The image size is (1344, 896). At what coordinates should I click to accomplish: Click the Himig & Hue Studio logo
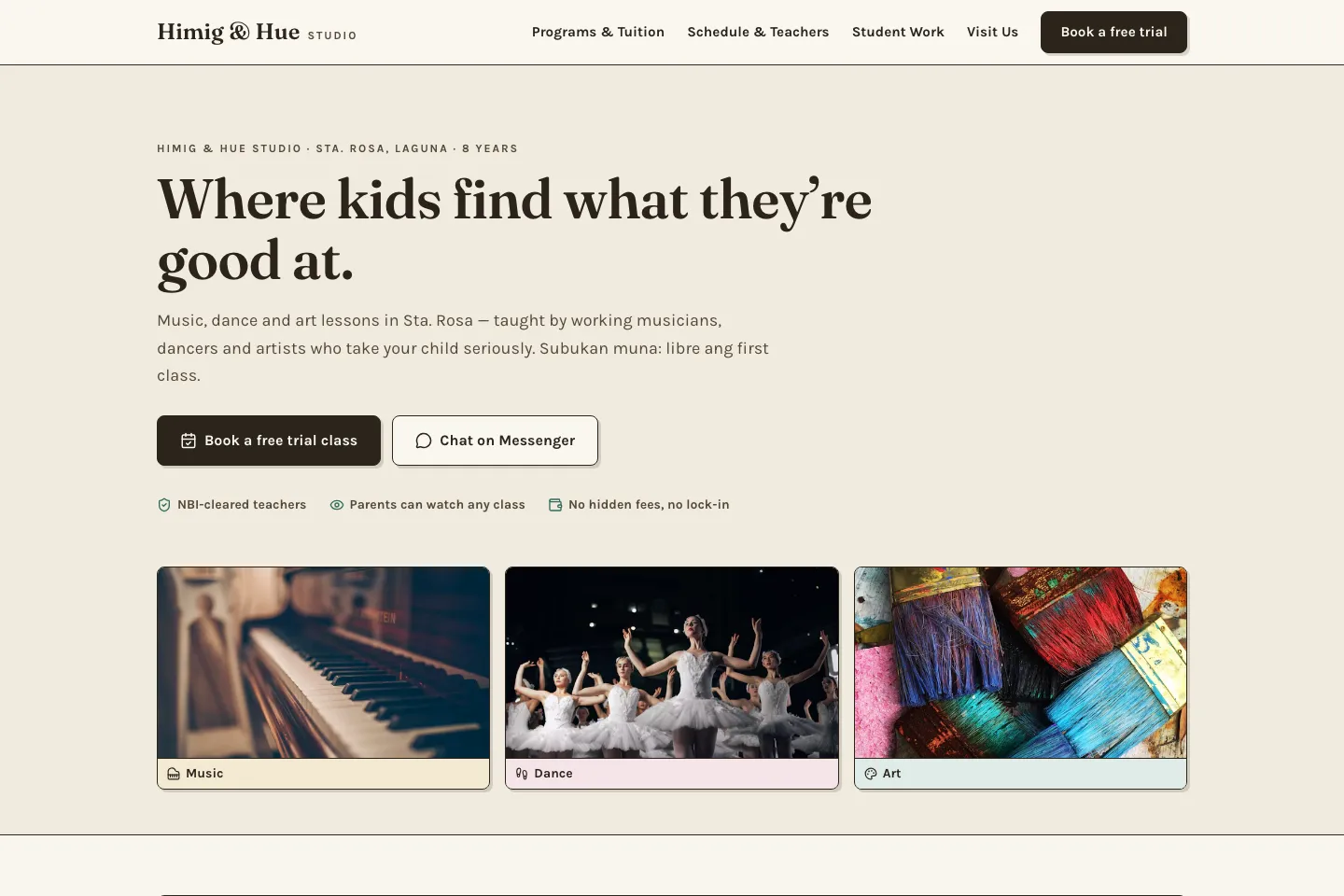coord(257,32)
